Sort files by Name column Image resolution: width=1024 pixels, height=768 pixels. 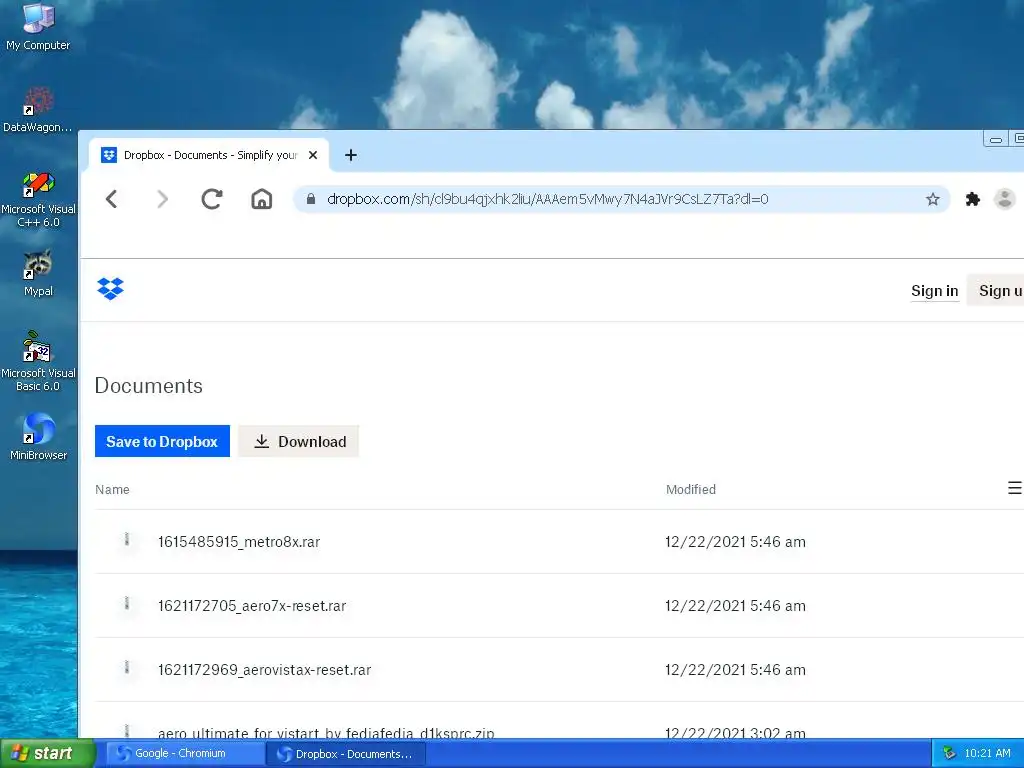pos(112,489)
